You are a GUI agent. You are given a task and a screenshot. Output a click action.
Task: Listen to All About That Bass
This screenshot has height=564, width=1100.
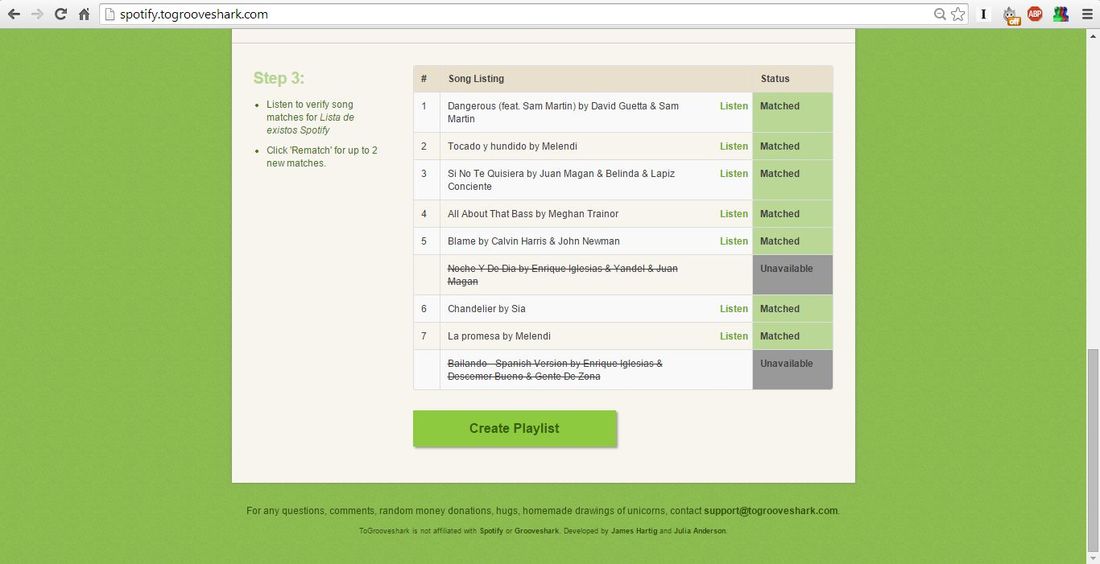[734, 214]
